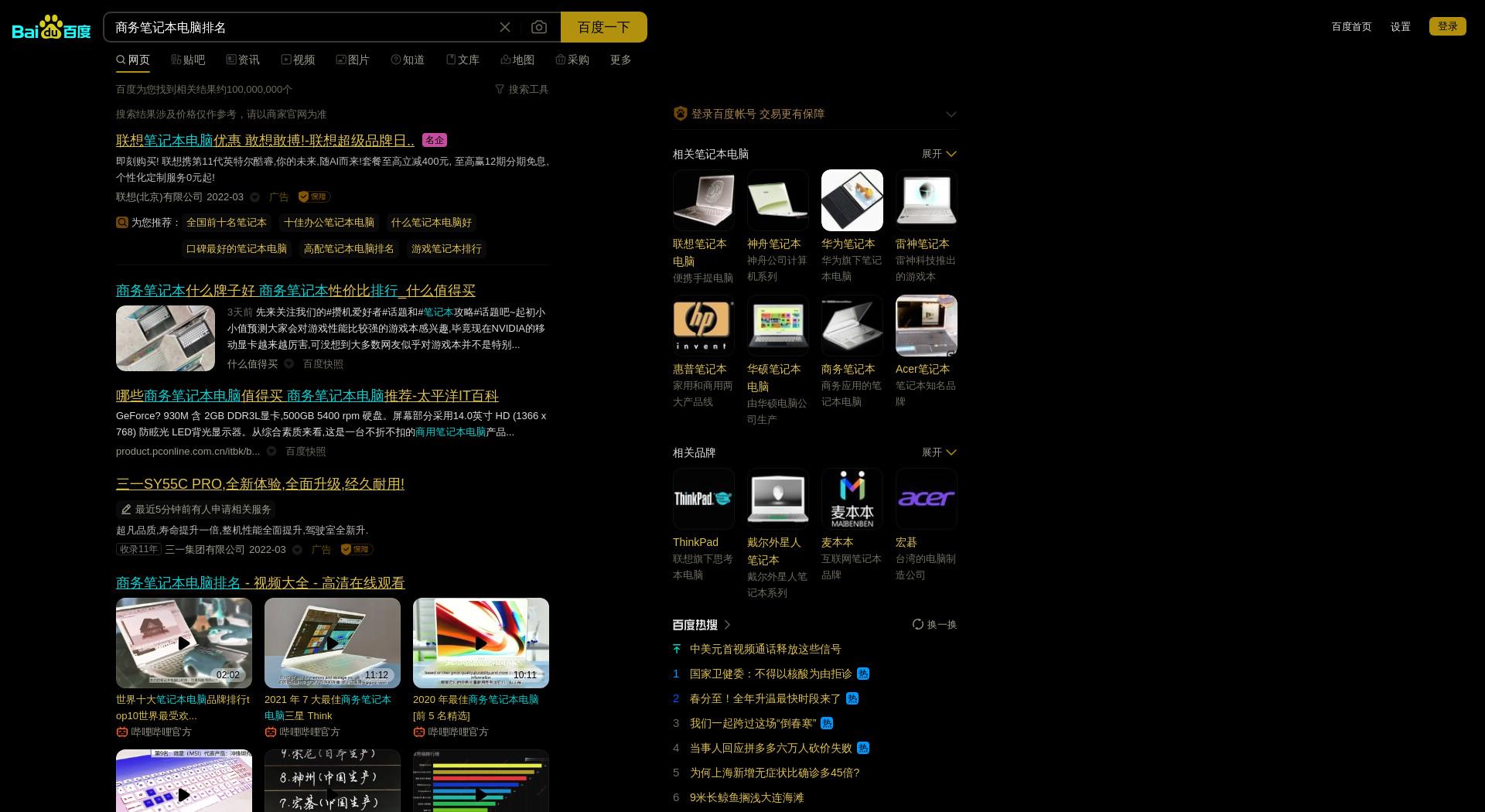Screen dimensions: 1485x812
Task: Select suggestion 全国前十名笔记本
Action: (227, 222)
